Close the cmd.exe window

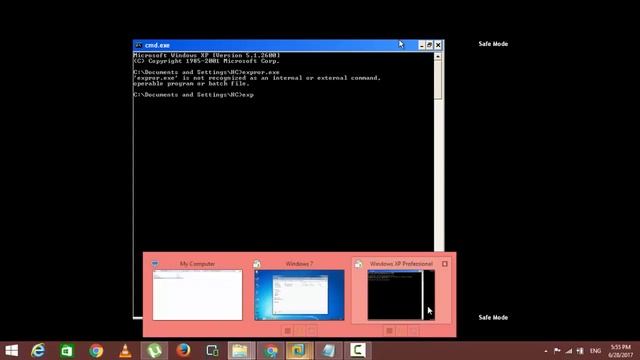[x=438, y=45]
